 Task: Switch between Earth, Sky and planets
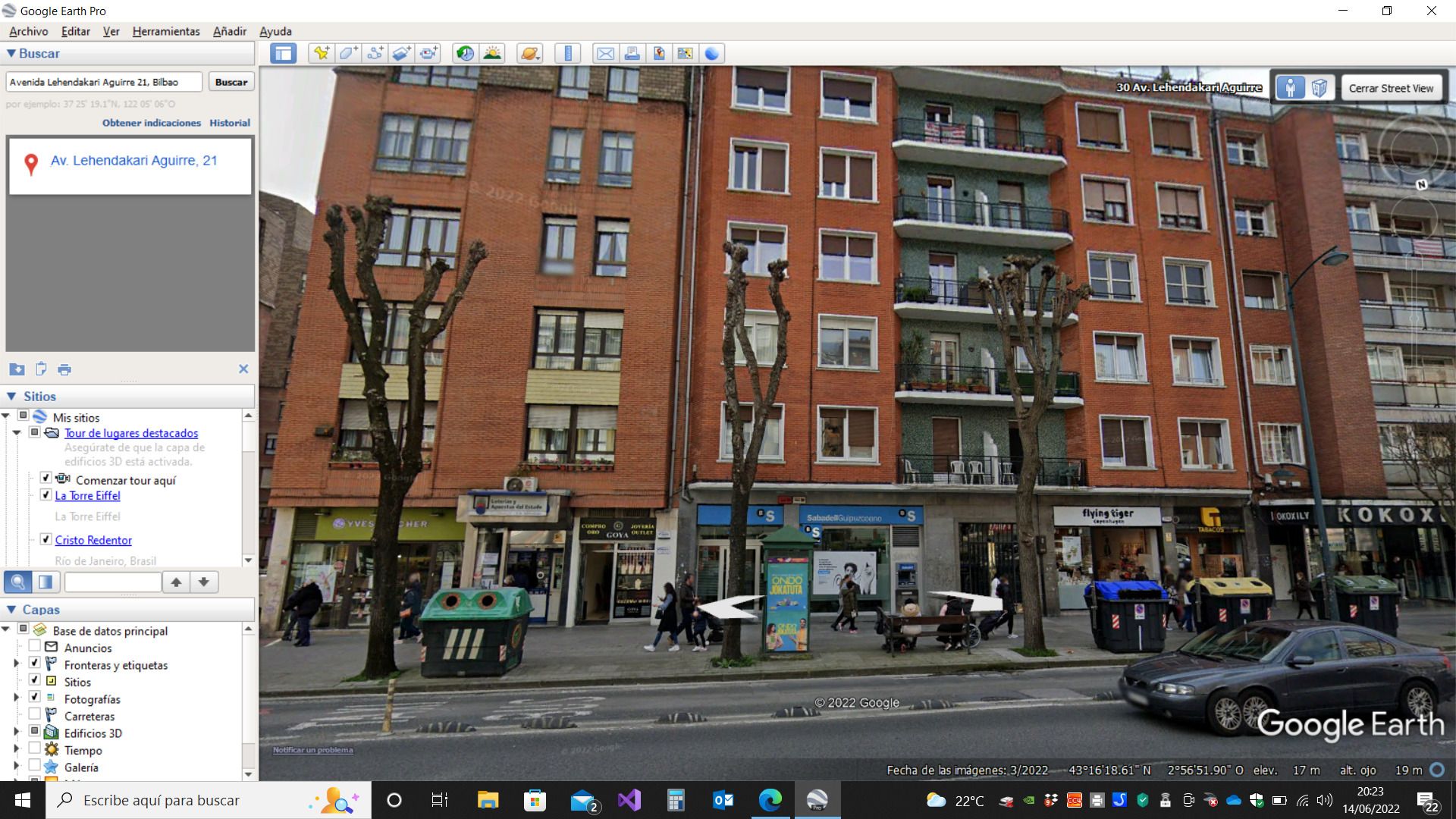point(529,53)
